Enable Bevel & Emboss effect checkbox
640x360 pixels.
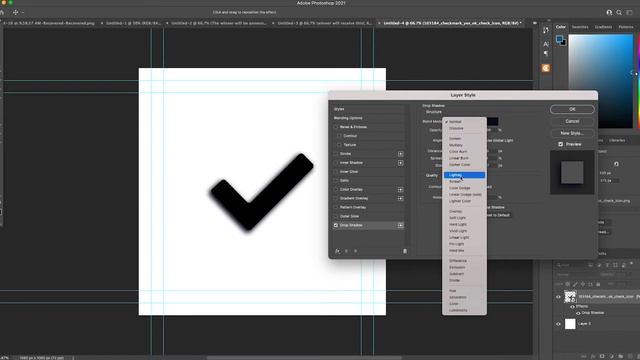click(x=336, y=127)
